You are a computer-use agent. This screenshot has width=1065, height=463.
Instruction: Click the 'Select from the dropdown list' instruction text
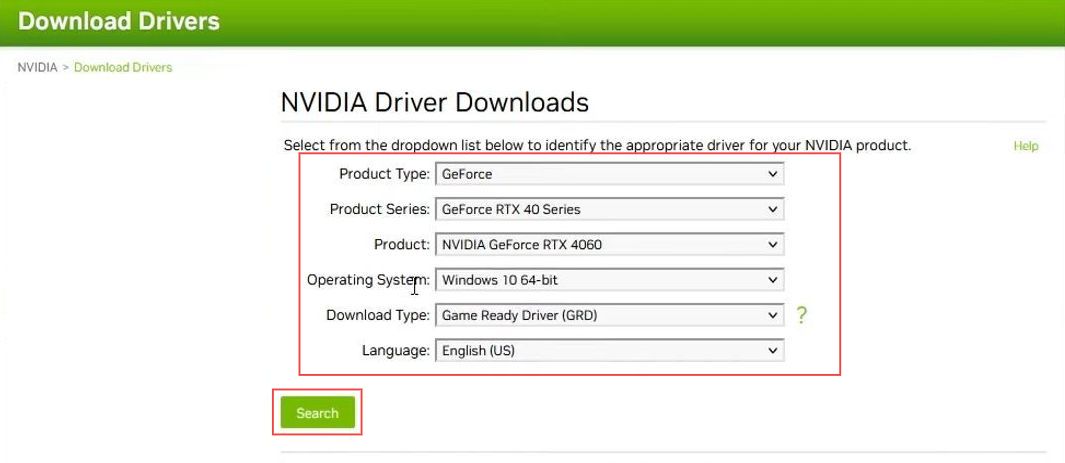tap(597, 145)
